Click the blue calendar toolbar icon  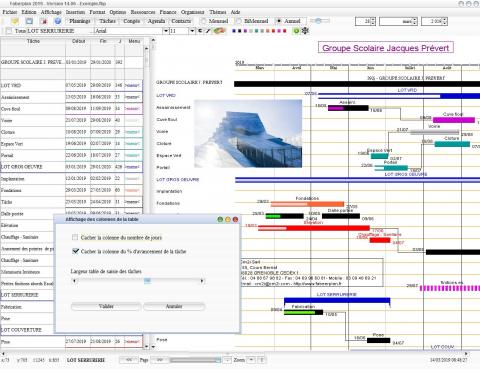pos(29,21)
